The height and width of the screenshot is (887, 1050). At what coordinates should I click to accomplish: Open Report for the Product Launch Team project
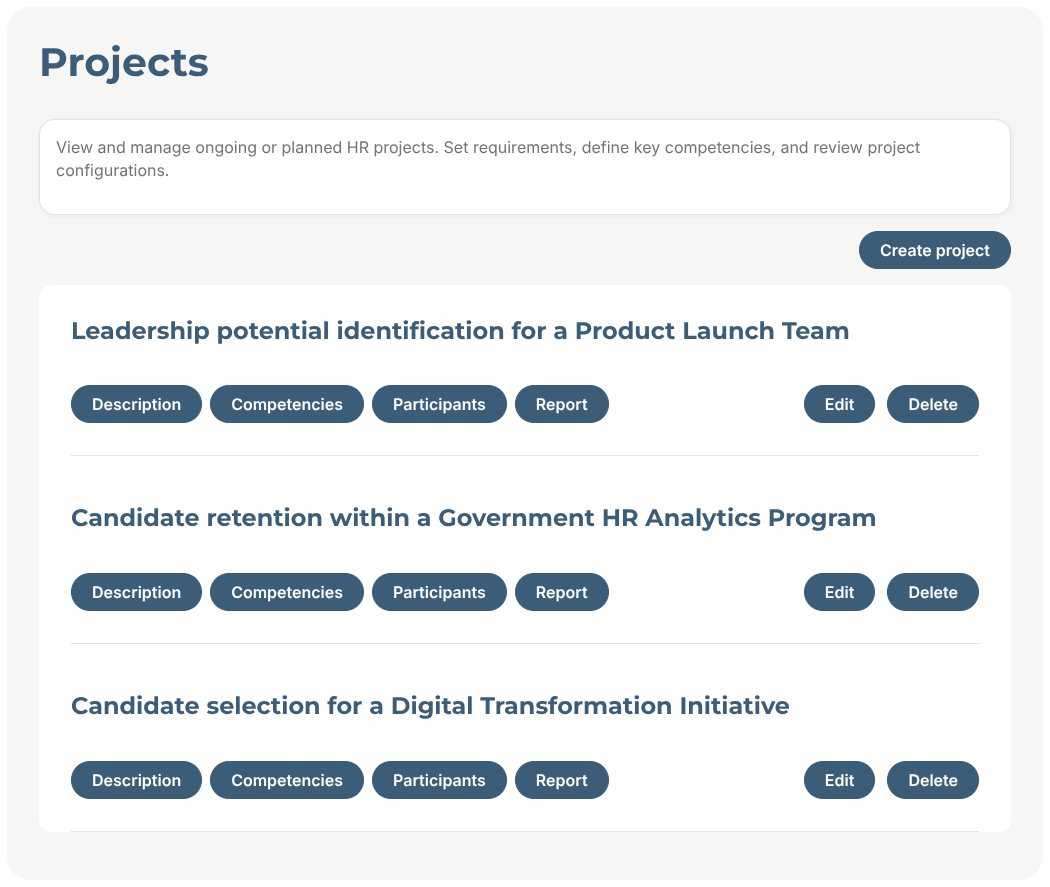[561, 405]
